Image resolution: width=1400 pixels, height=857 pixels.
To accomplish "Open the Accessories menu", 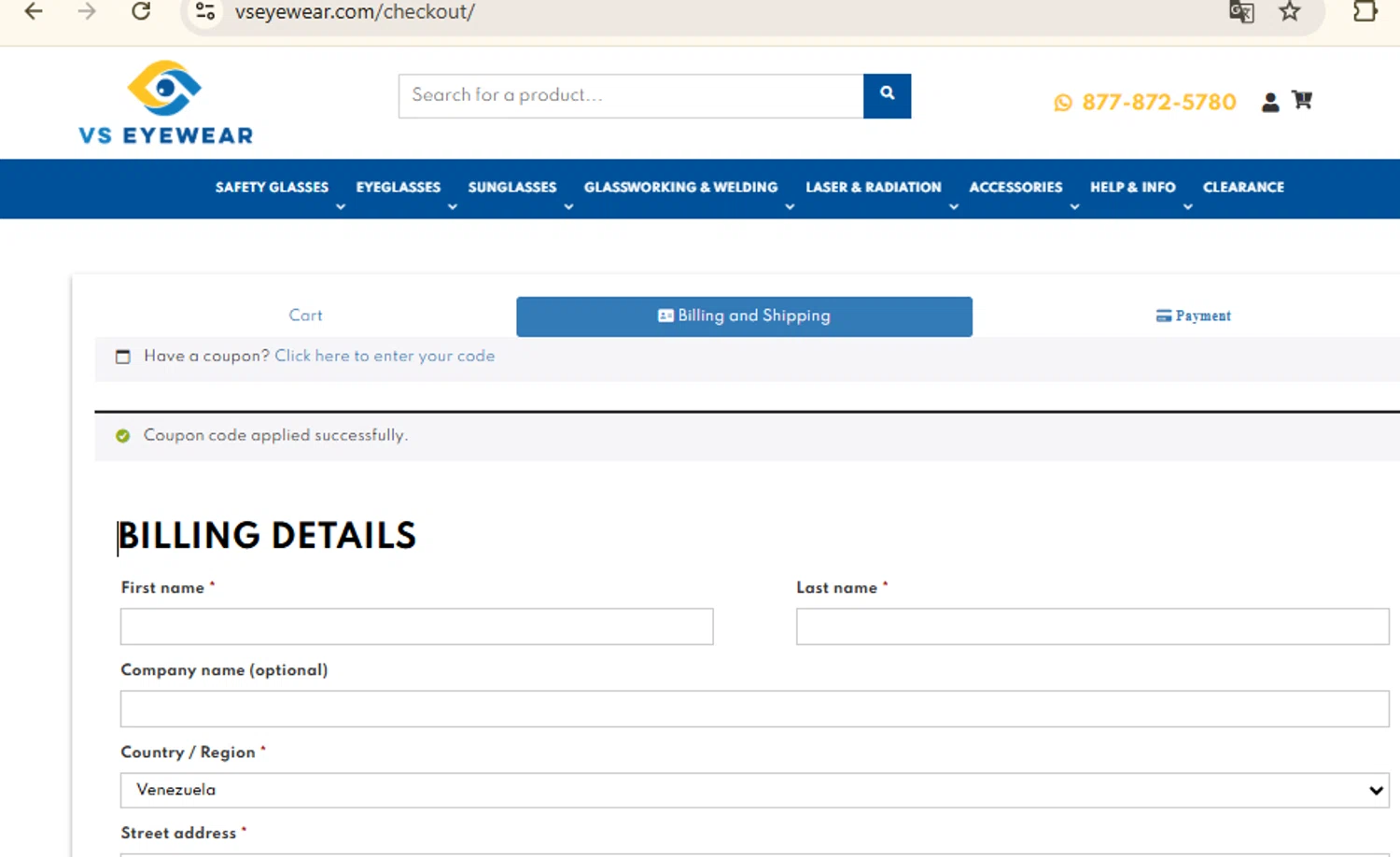I will pos(1015,187).
